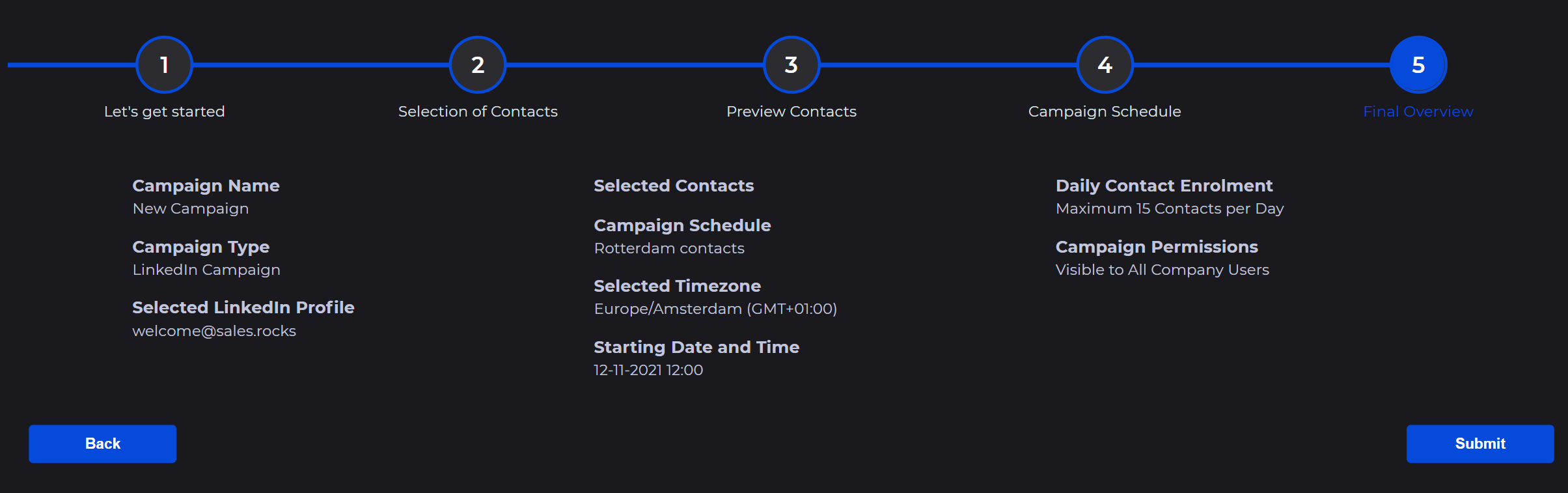Click the Rotterdam contacts schedule value
This screenshot has width=1568, height=493.
669,248
